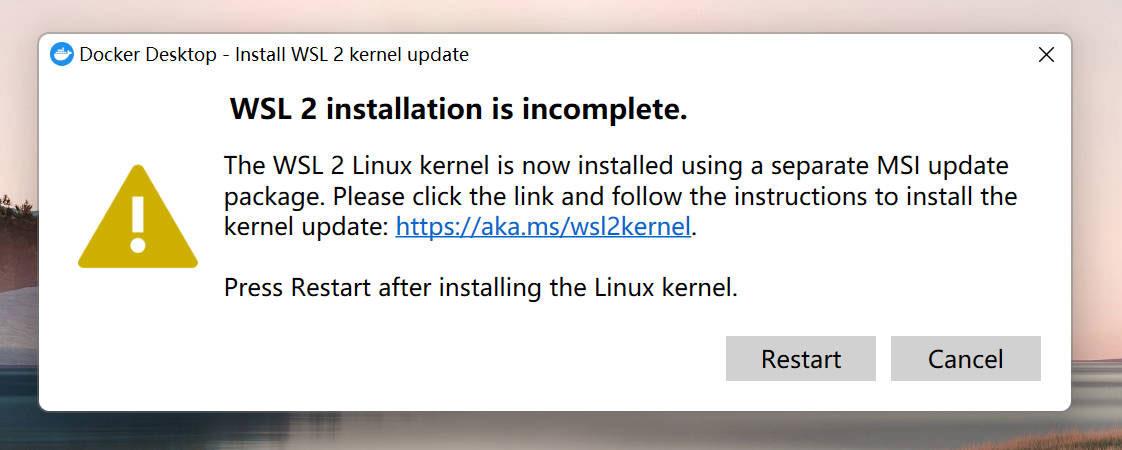Click the wallpaper strip left of the dialog
Image resolution: width=1122 pixels, height=450 pixels.
tap(18, 220)
